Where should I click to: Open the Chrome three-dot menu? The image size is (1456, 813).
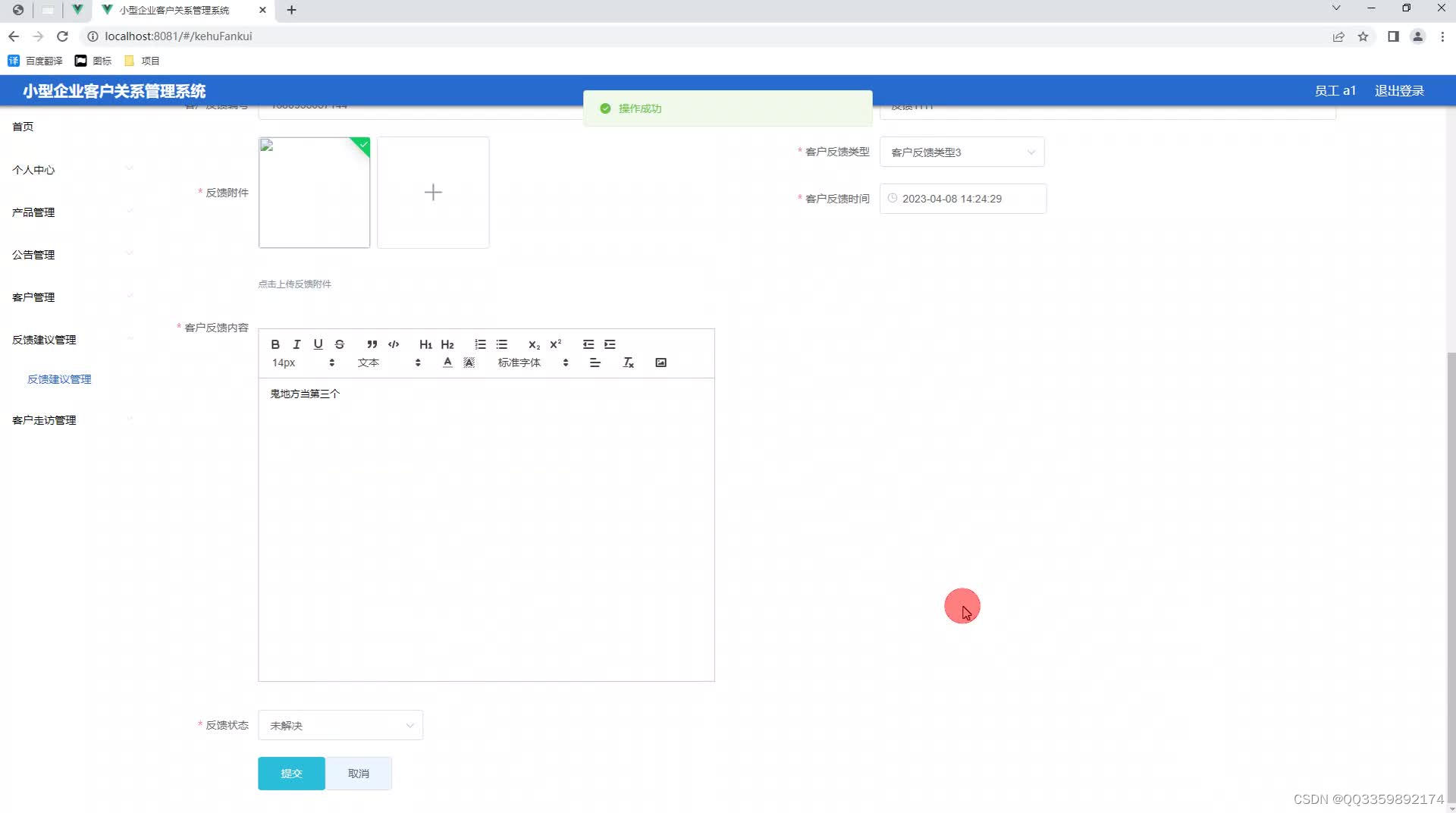1442,36
